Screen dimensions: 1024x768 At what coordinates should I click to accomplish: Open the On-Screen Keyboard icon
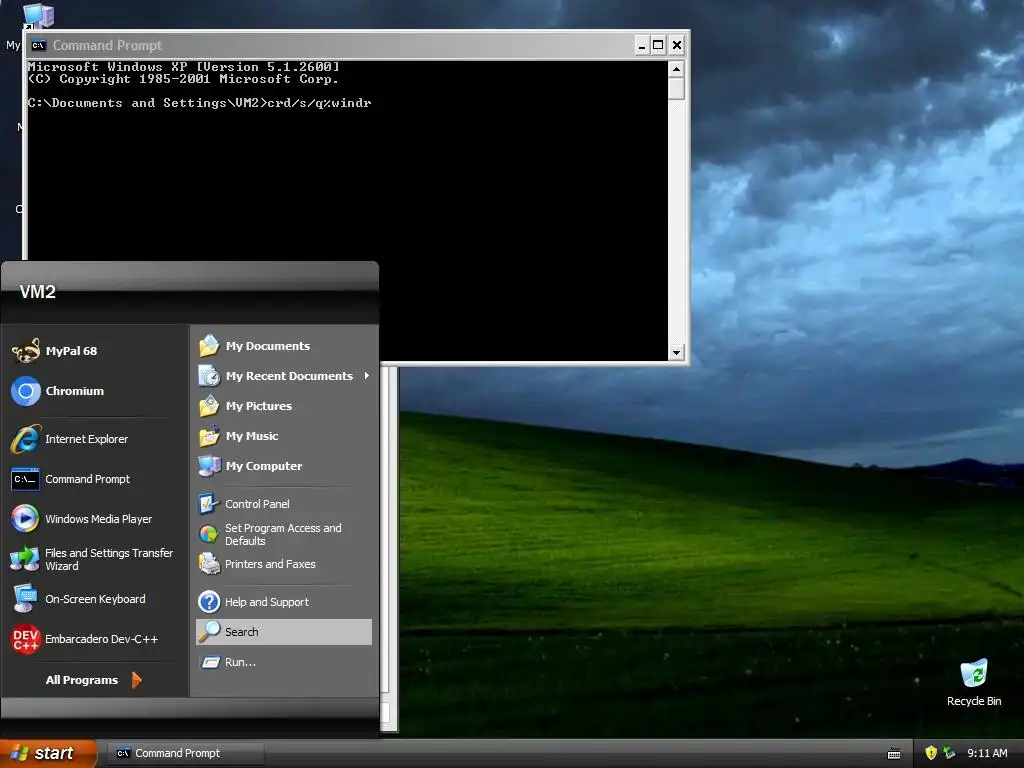(25, 599)
